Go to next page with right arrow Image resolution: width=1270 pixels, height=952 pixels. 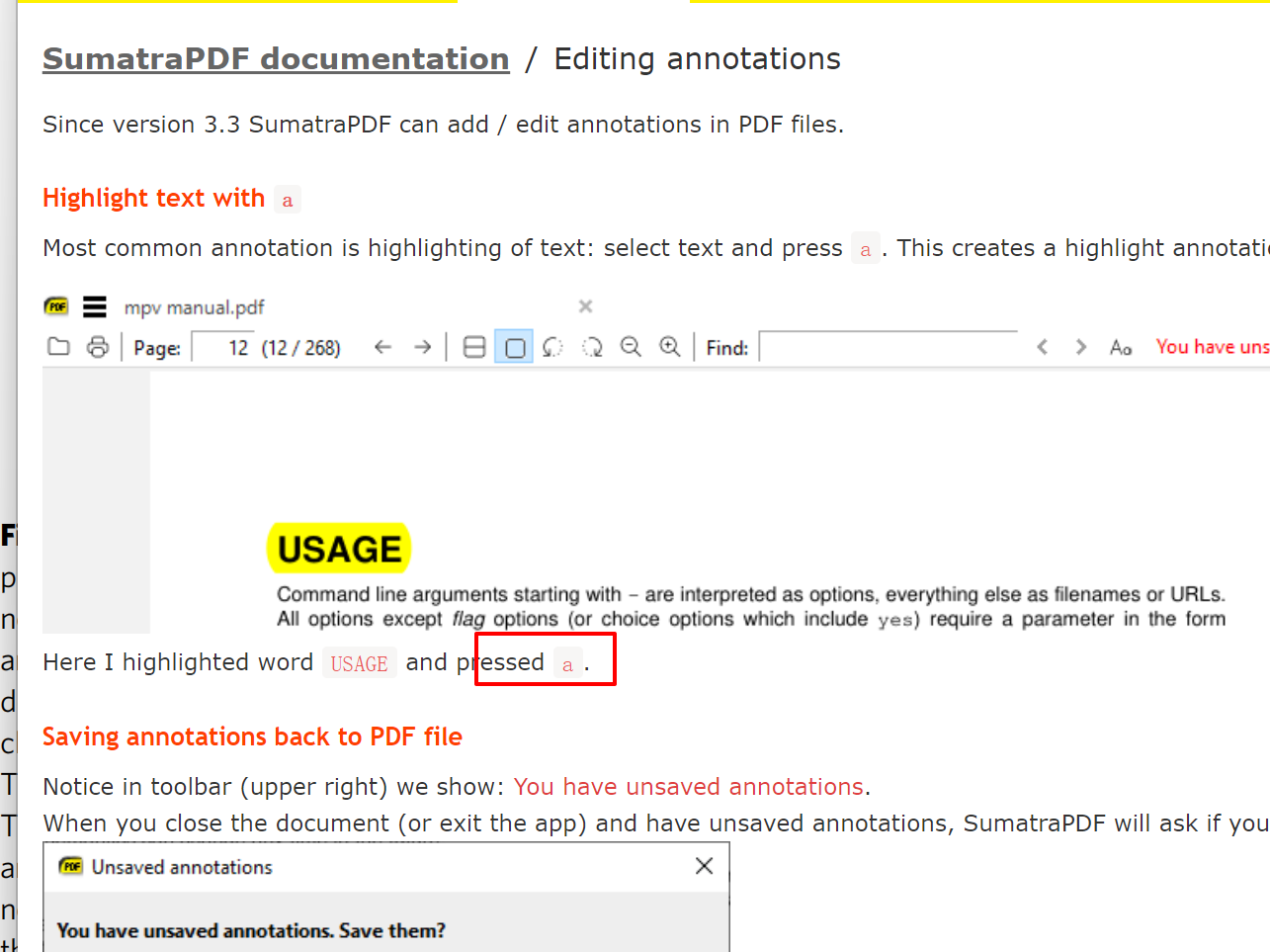point(423,347)
